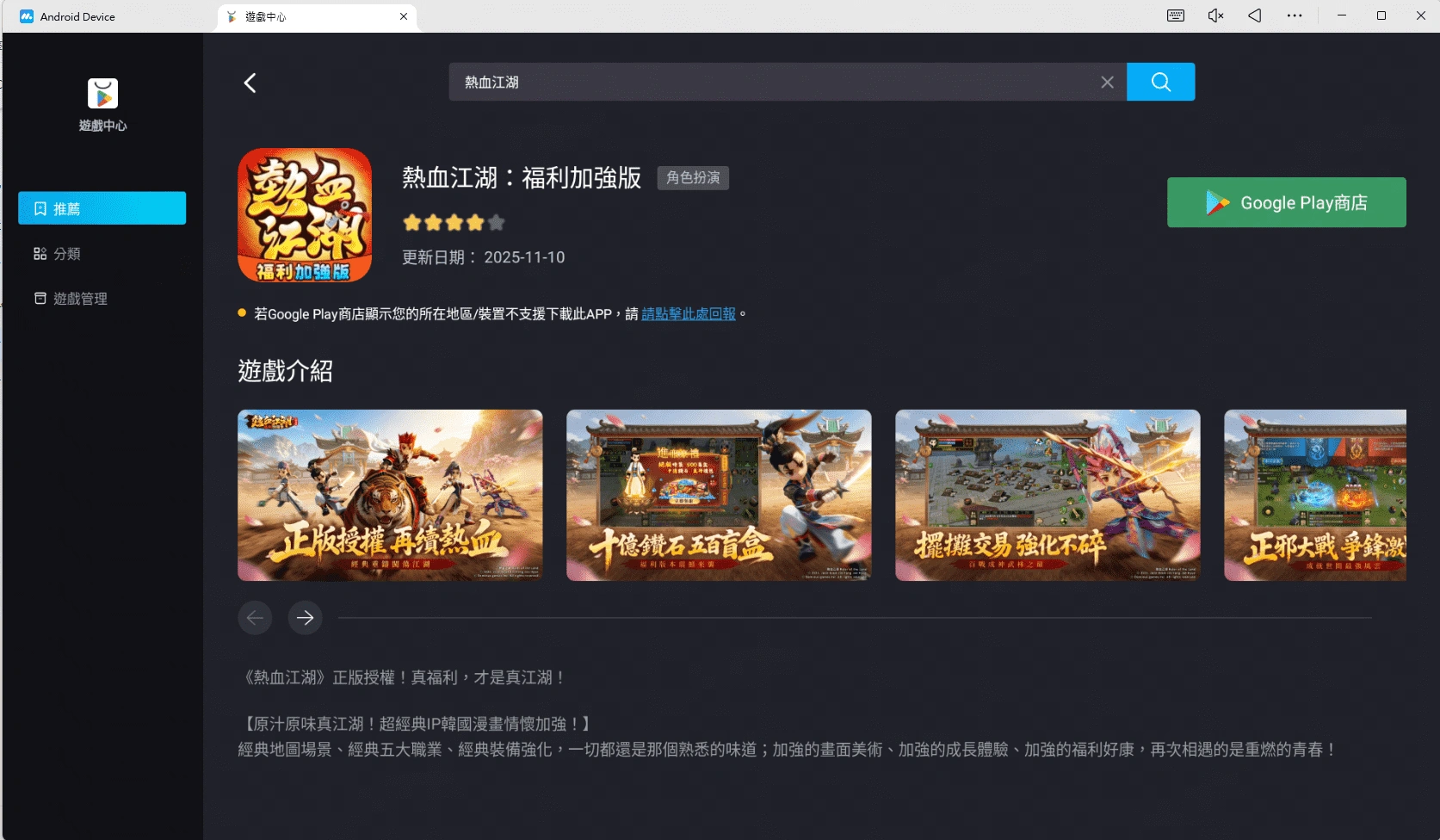Click inside the 熱血江湖 search field

[x=775, y=82]
